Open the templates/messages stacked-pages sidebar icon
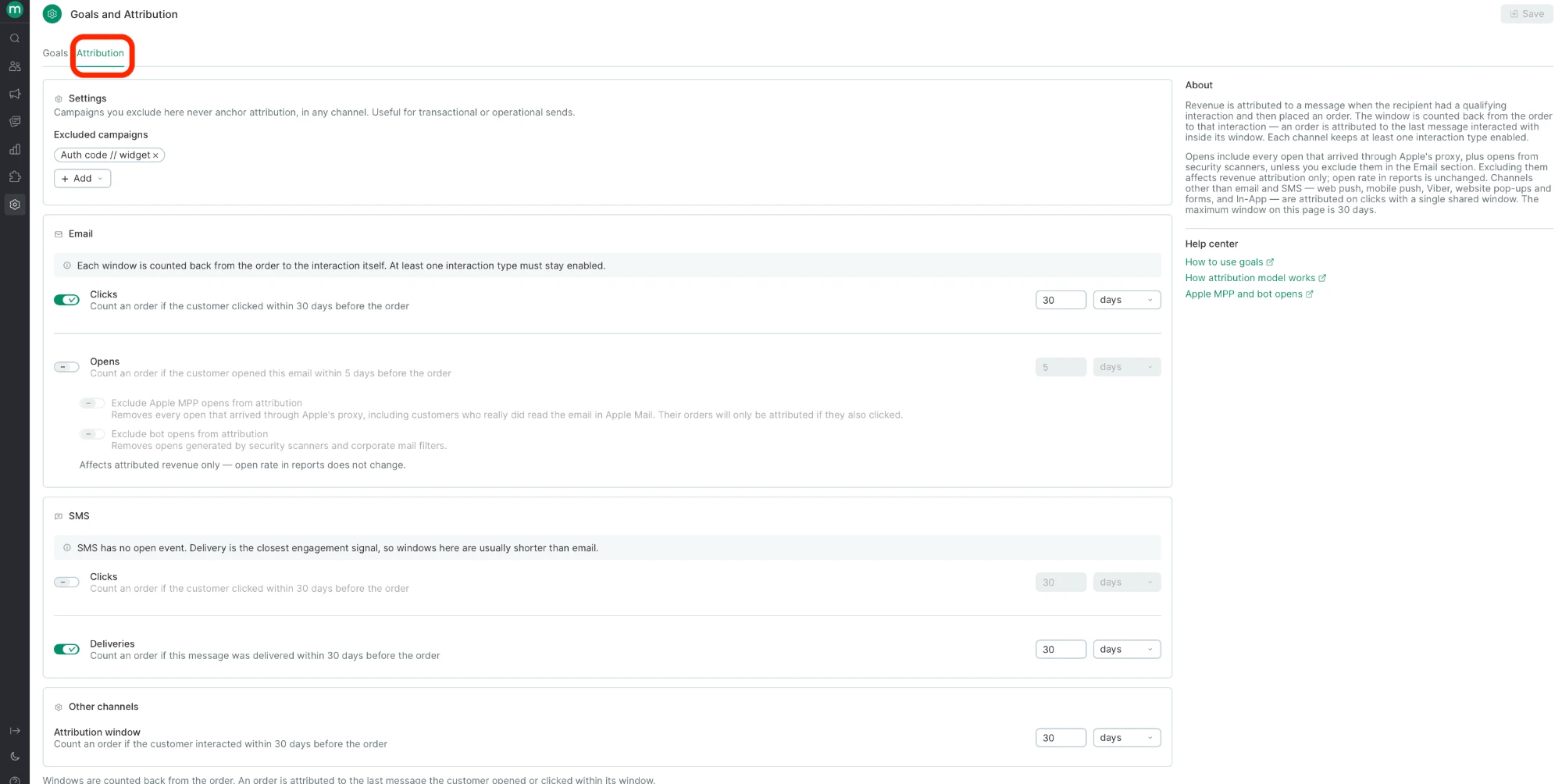The width and height of the screenshot is (1562, 784). (x=15, y=122)
